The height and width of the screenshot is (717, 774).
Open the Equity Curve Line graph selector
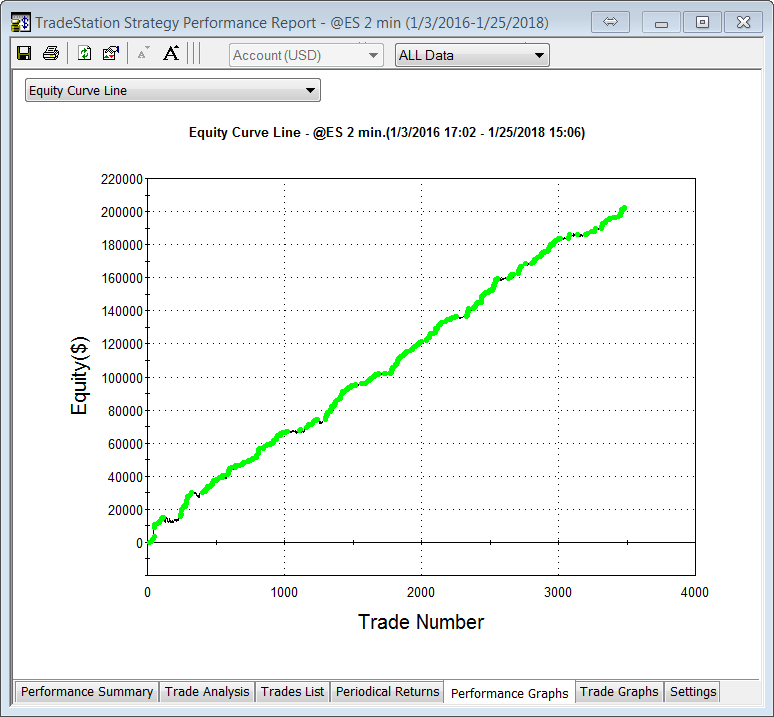click(172, 91)
